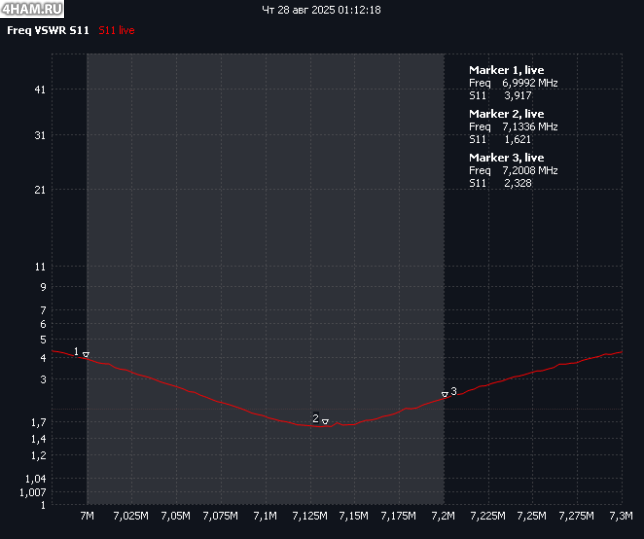Select the "Marker 2, live" readout heading

[x=506, y=114]
